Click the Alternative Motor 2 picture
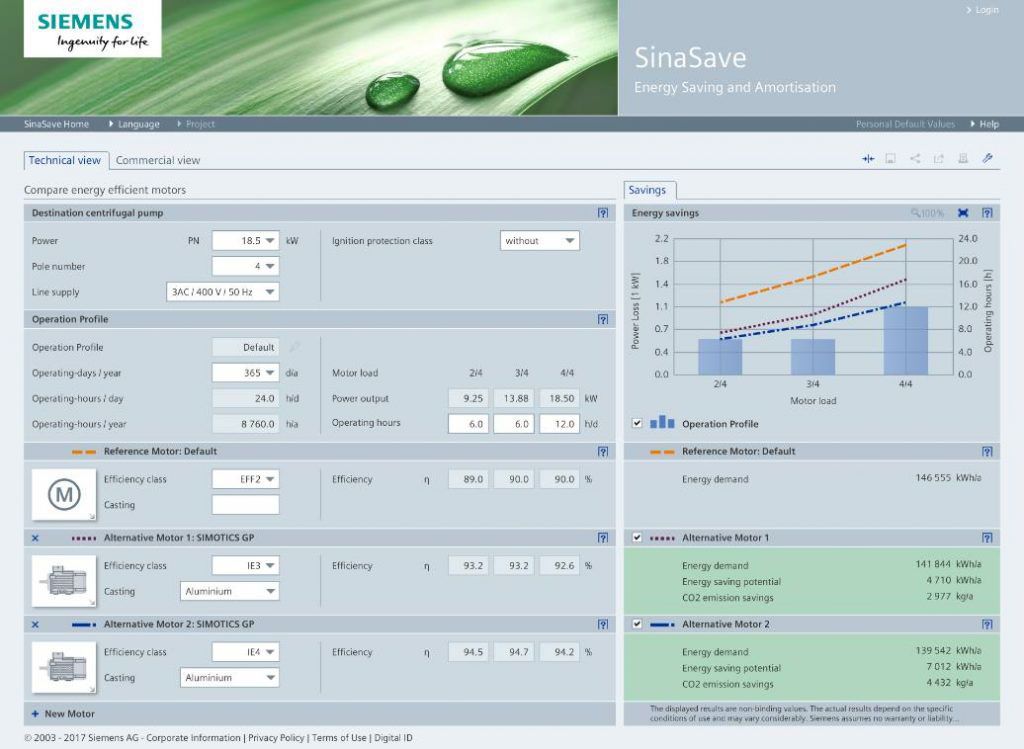1024x749 pixels. (64, 667)
